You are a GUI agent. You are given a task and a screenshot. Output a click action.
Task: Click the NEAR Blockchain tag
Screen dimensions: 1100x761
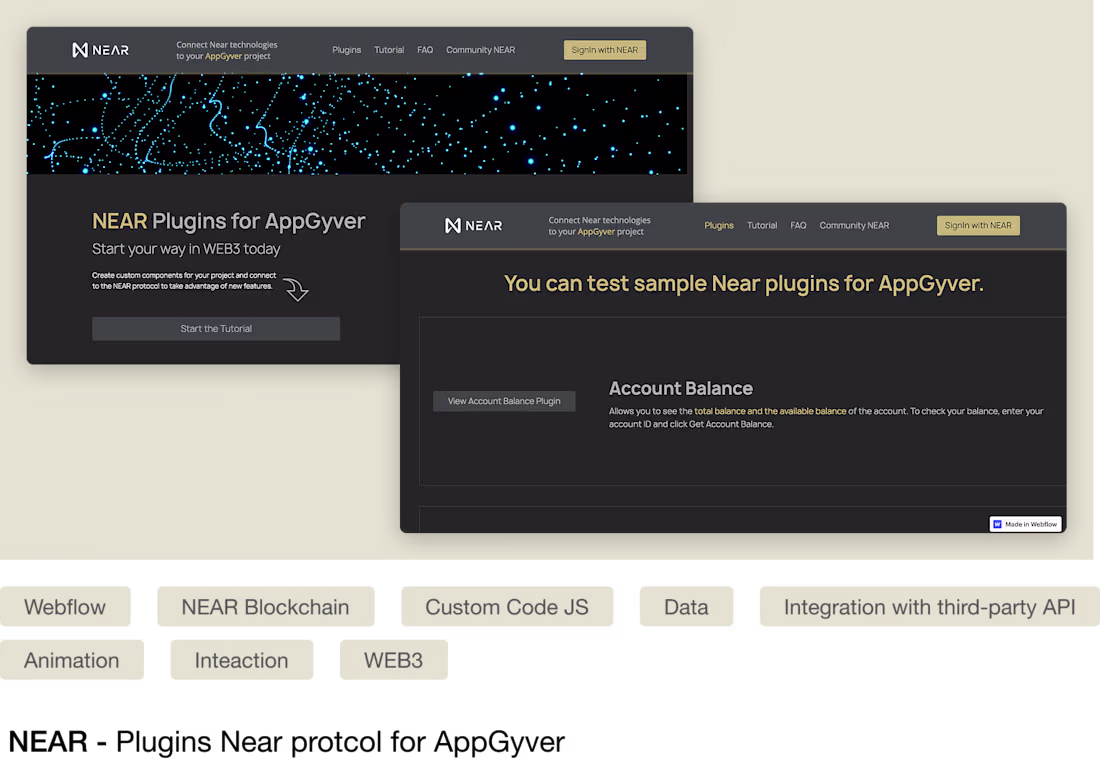265,607
